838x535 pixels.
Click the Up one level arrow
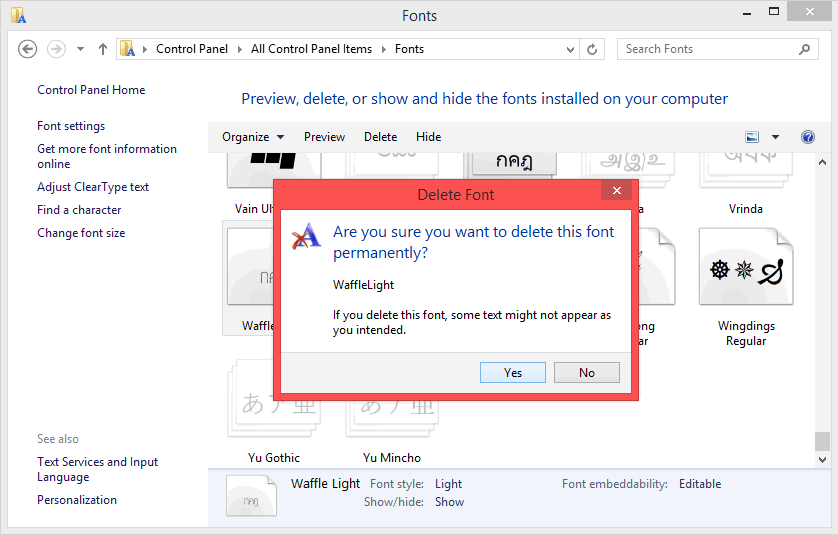point(103,49)
